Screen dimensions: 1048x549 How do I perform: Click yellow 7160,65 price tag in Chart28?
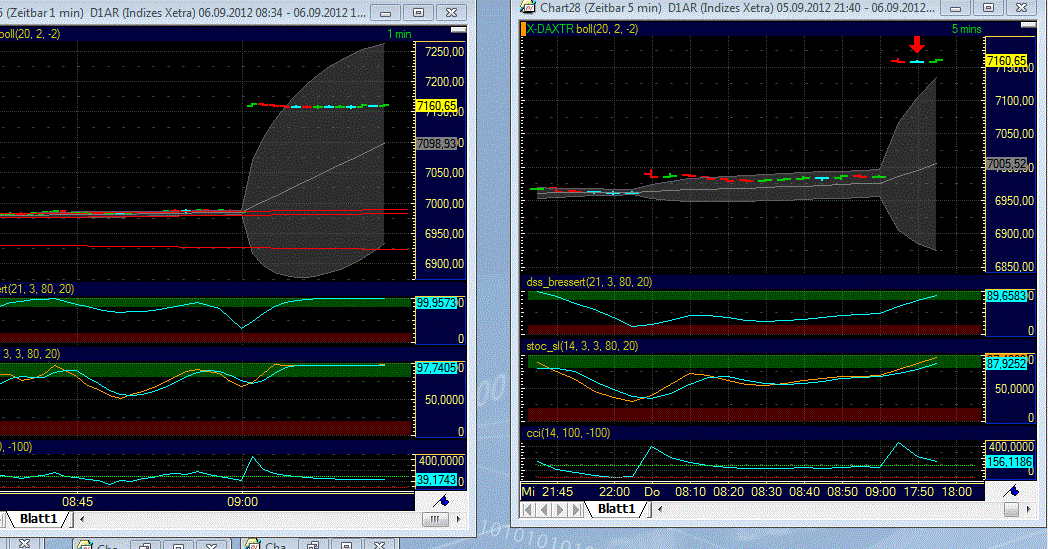(1006, 61)
